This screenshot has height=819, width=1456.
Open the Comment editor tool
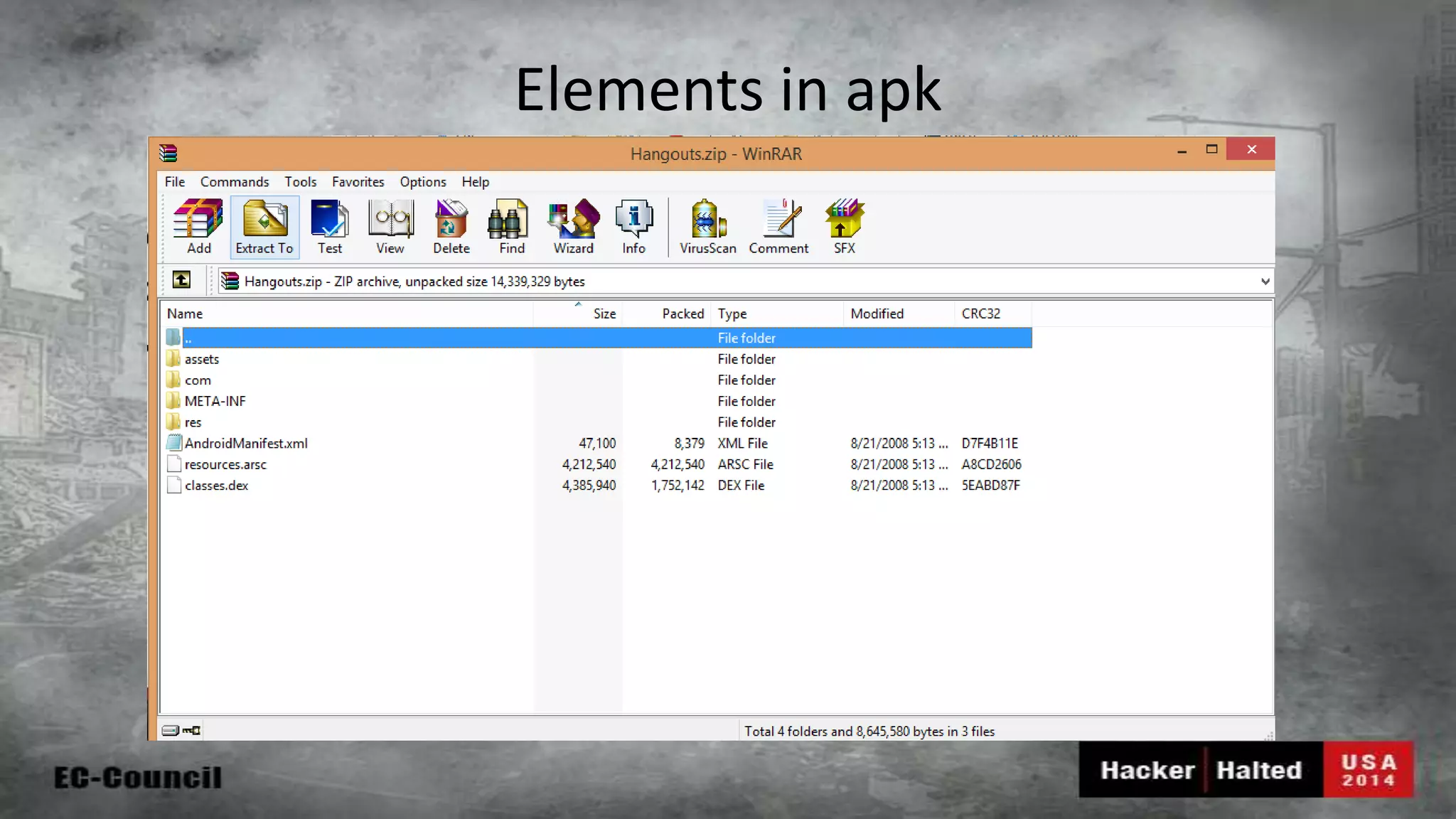click(x=778, y=226)
